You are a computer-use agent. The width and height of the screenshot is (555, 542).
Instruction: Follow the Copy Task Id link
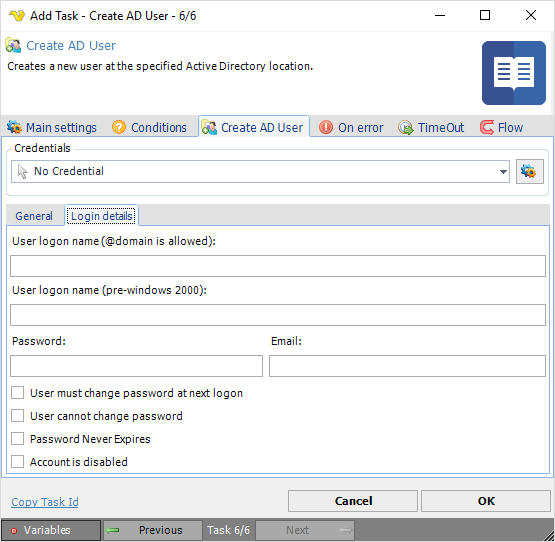(45, 502)
